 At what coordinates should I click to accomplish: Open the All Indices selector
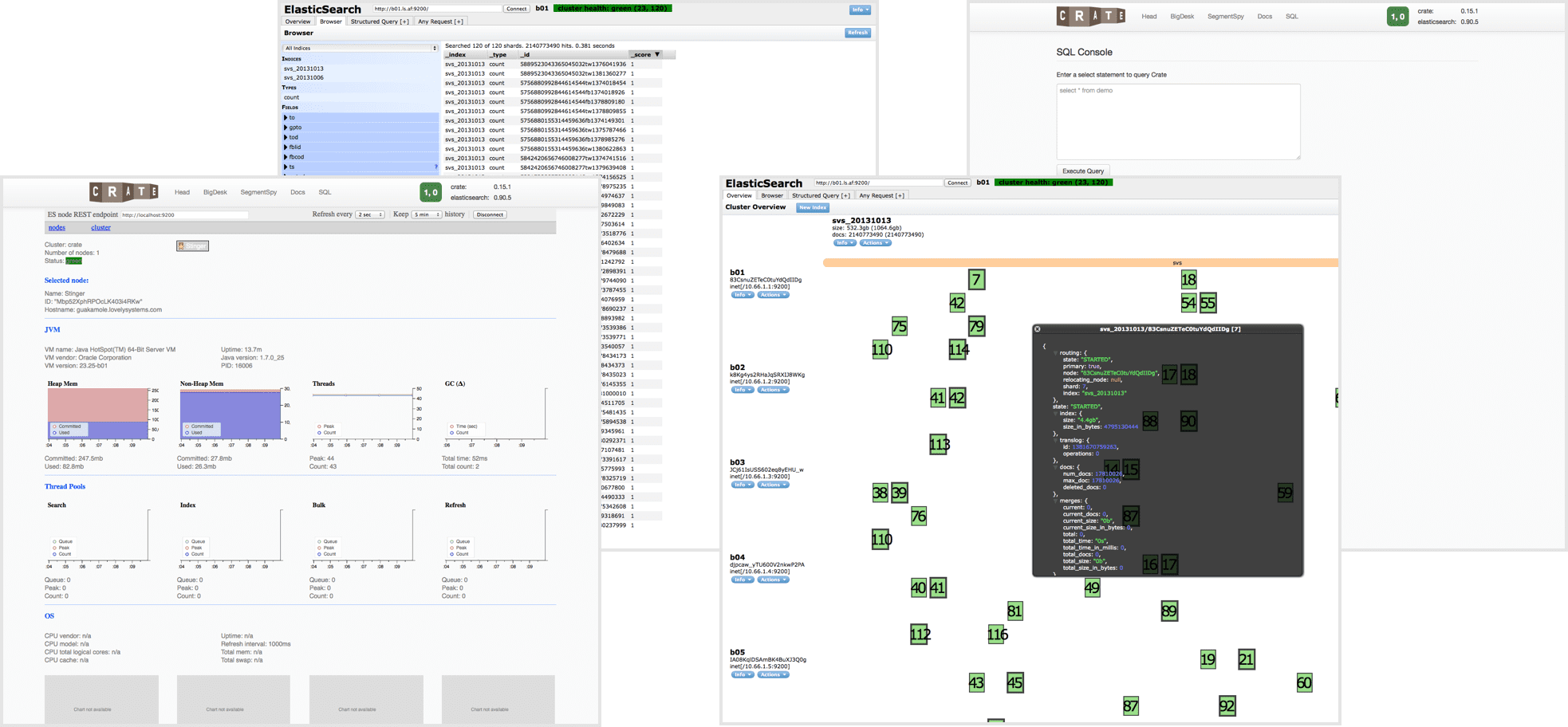coord(360,49)
